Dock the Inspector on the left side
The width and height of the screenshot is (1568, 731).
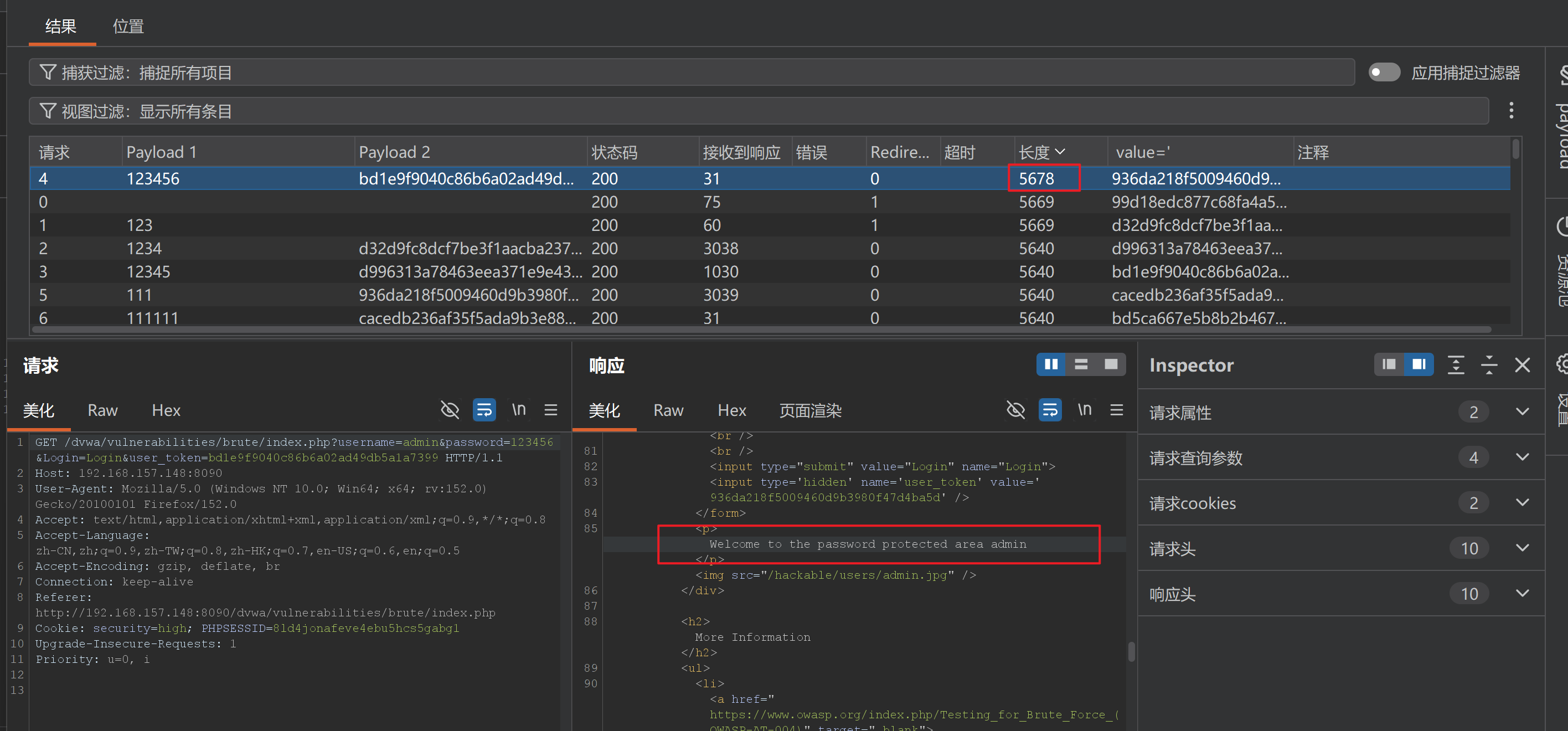tap(1389, 364)
